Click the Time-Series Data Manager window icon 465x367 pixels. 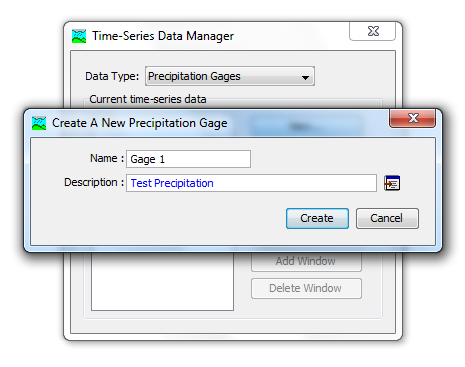coord(79,36)
